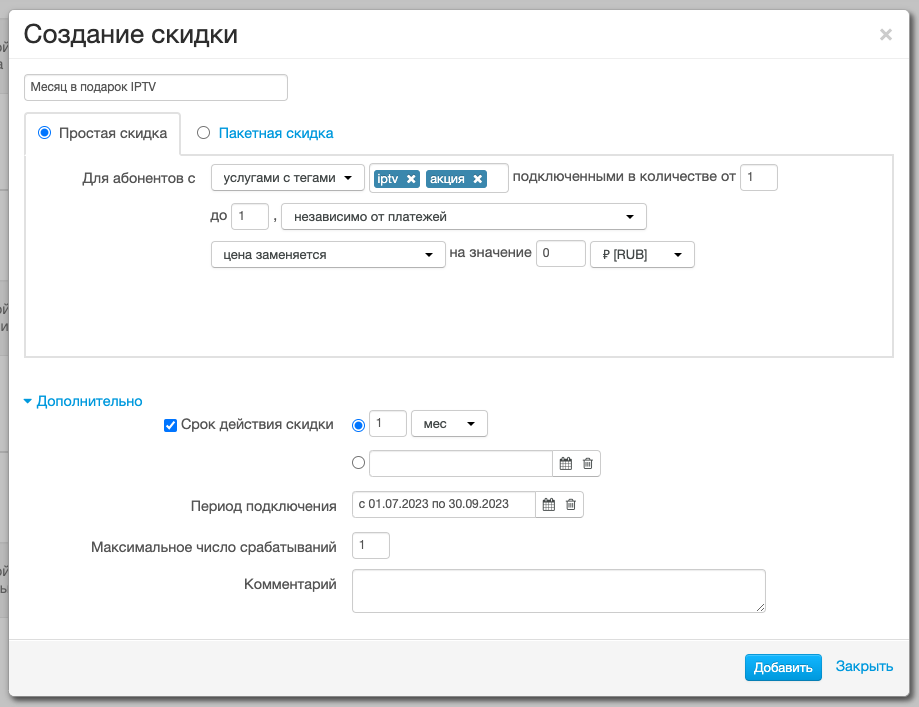Viewport: 919px width, 707px height.
Task: Focus the discount duration number field
Action: [388, 423]
